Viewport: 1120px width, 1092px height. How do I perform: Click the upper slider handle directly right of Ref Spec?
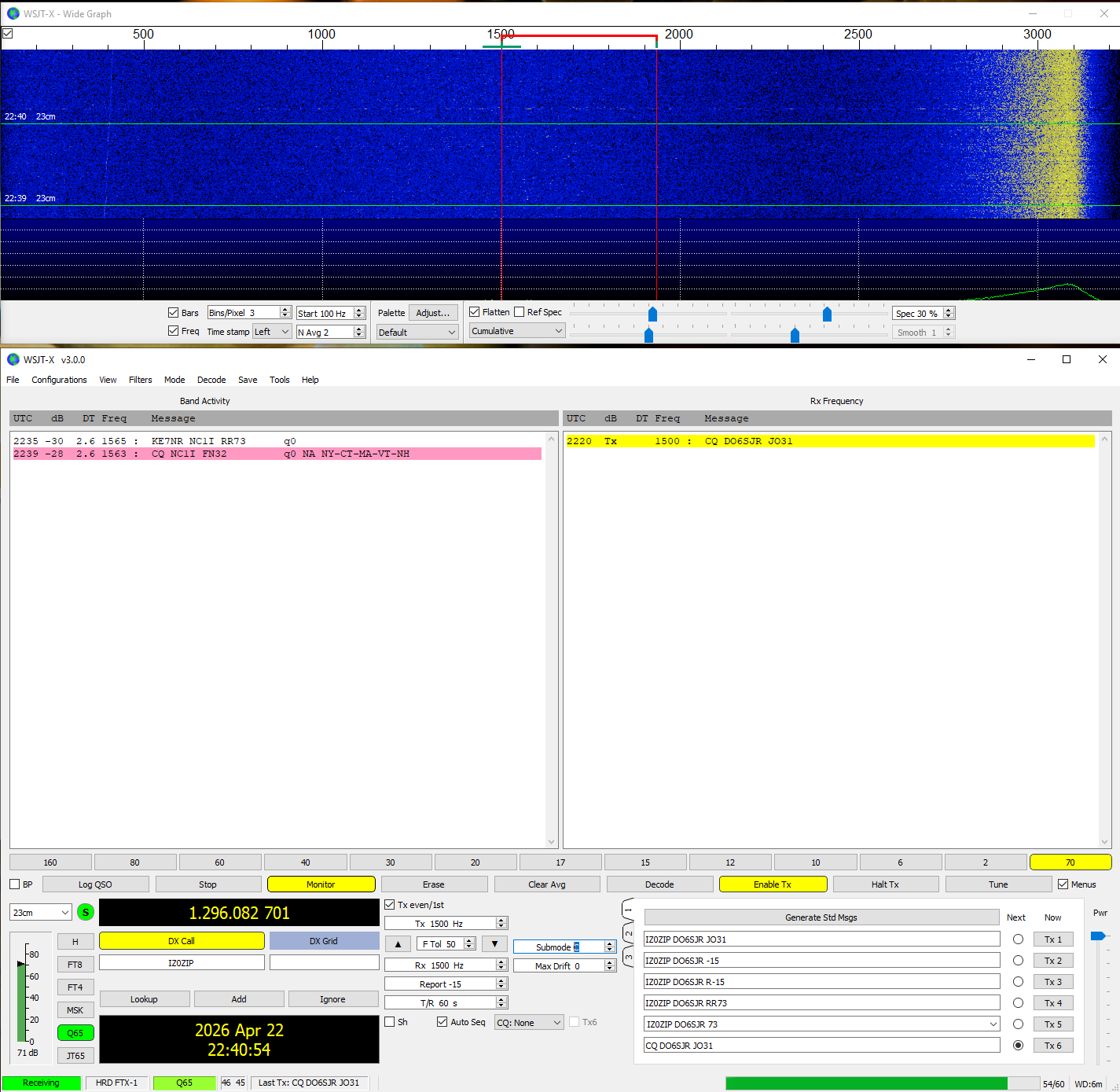click(x=652, y=314)
